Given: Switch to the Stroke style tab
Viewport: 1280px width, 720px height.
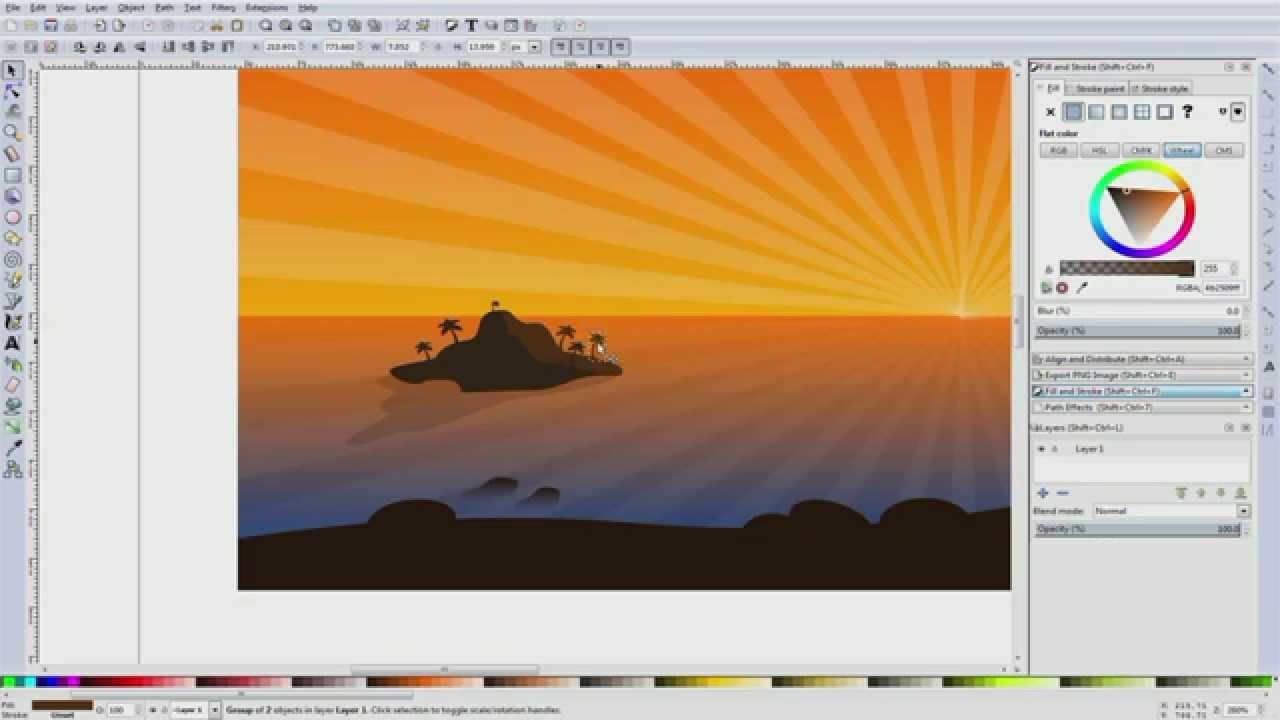Looking at the screenshot, I should coord(1165,89).
